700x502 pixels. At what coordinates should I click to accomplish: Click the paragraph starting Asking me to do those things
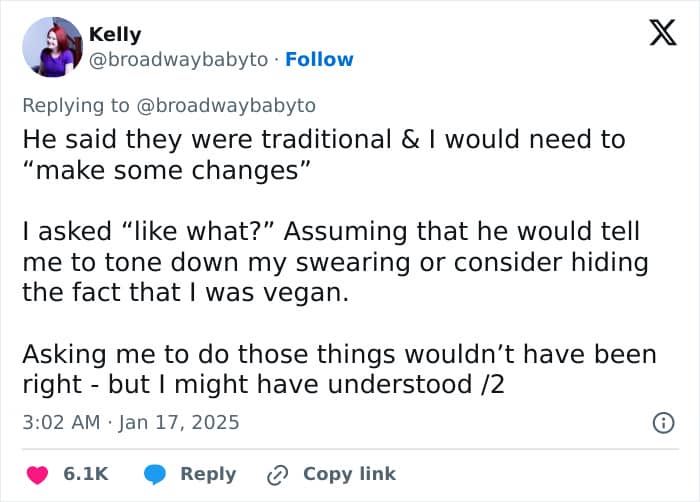coord(339,369)
